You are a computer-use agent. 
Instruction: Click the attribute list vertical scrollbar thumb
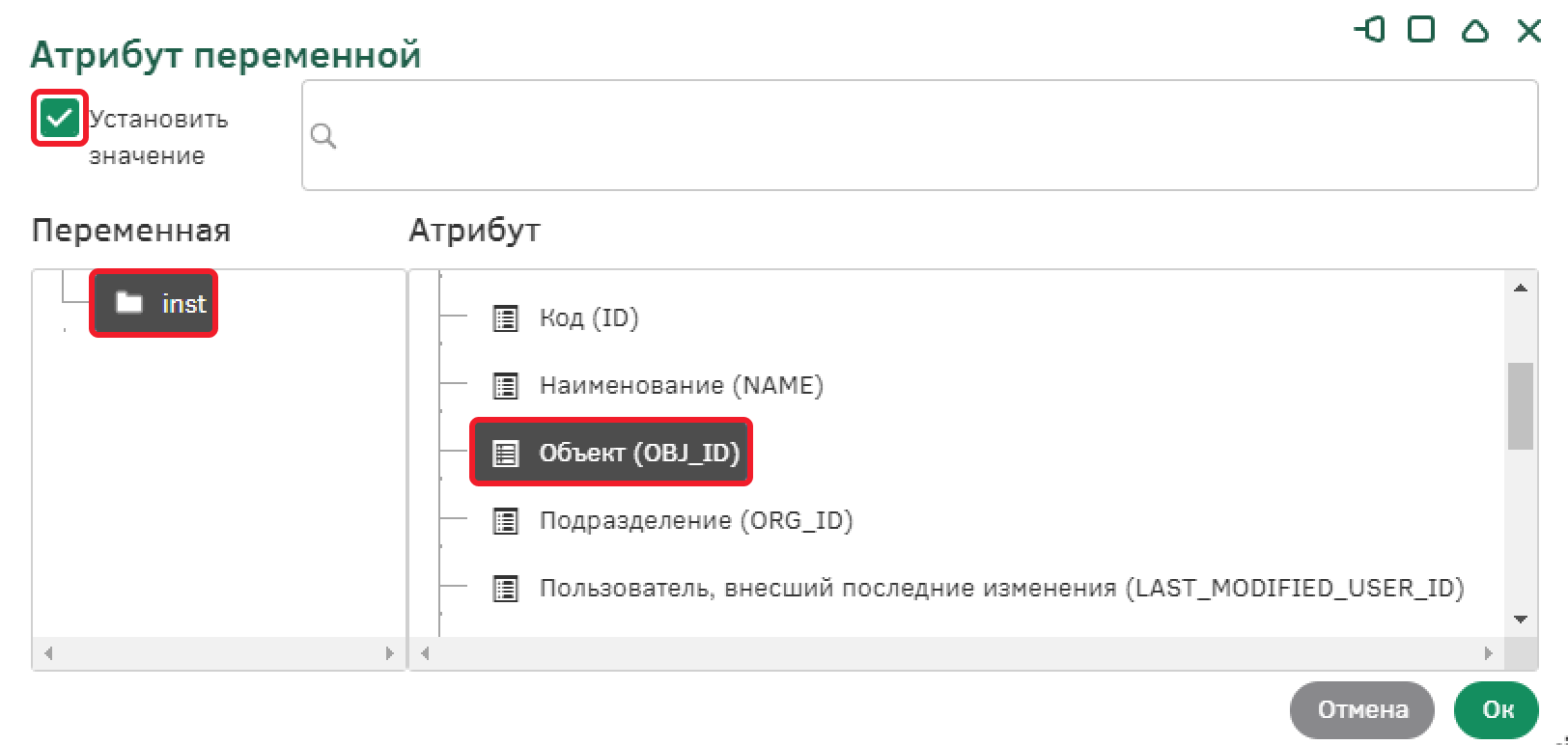tap(1520, 405)
